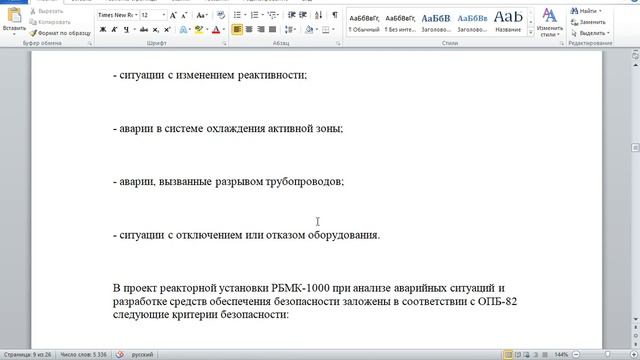Clear all formatting with eraser icon

click(221, 16)
